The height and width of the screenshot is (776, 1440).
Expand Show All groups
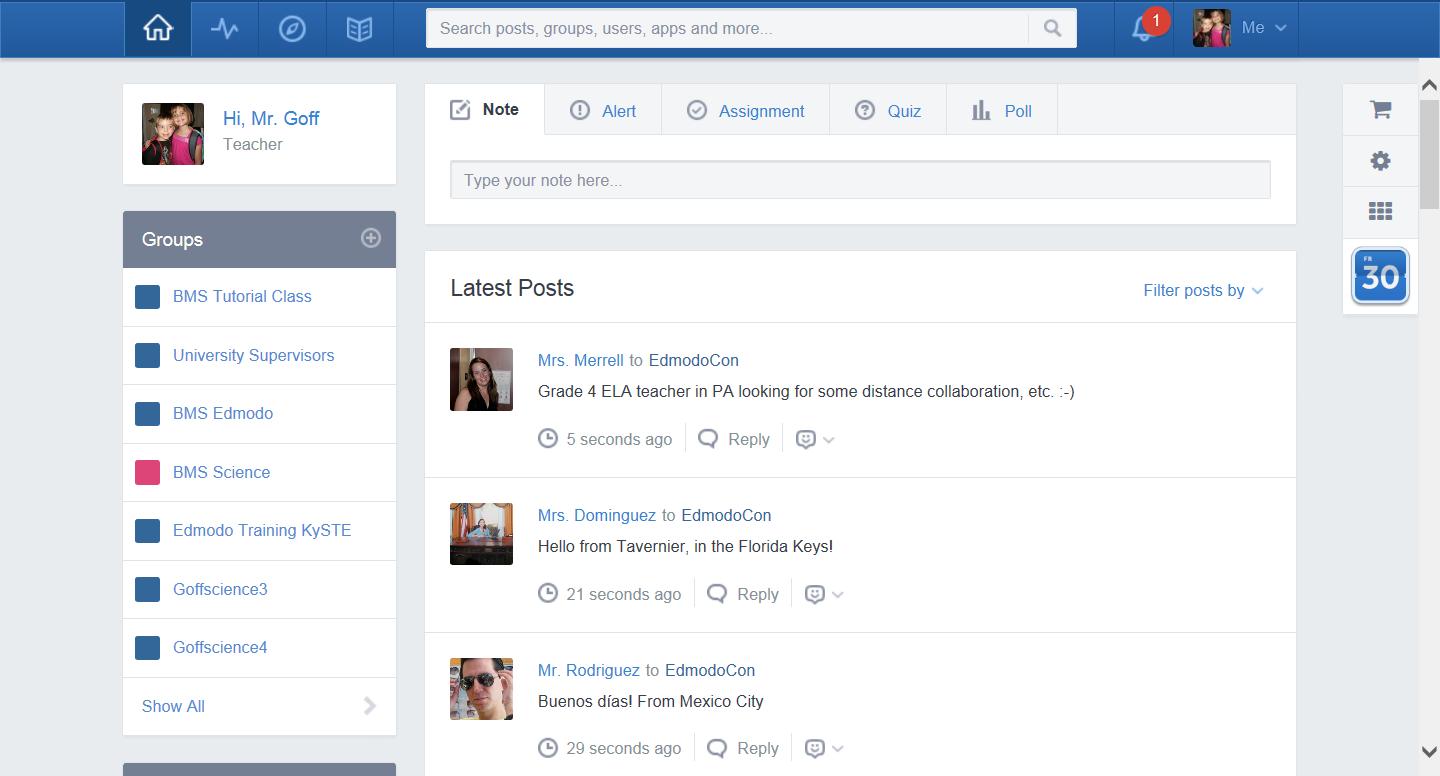(x=172, y=706)
